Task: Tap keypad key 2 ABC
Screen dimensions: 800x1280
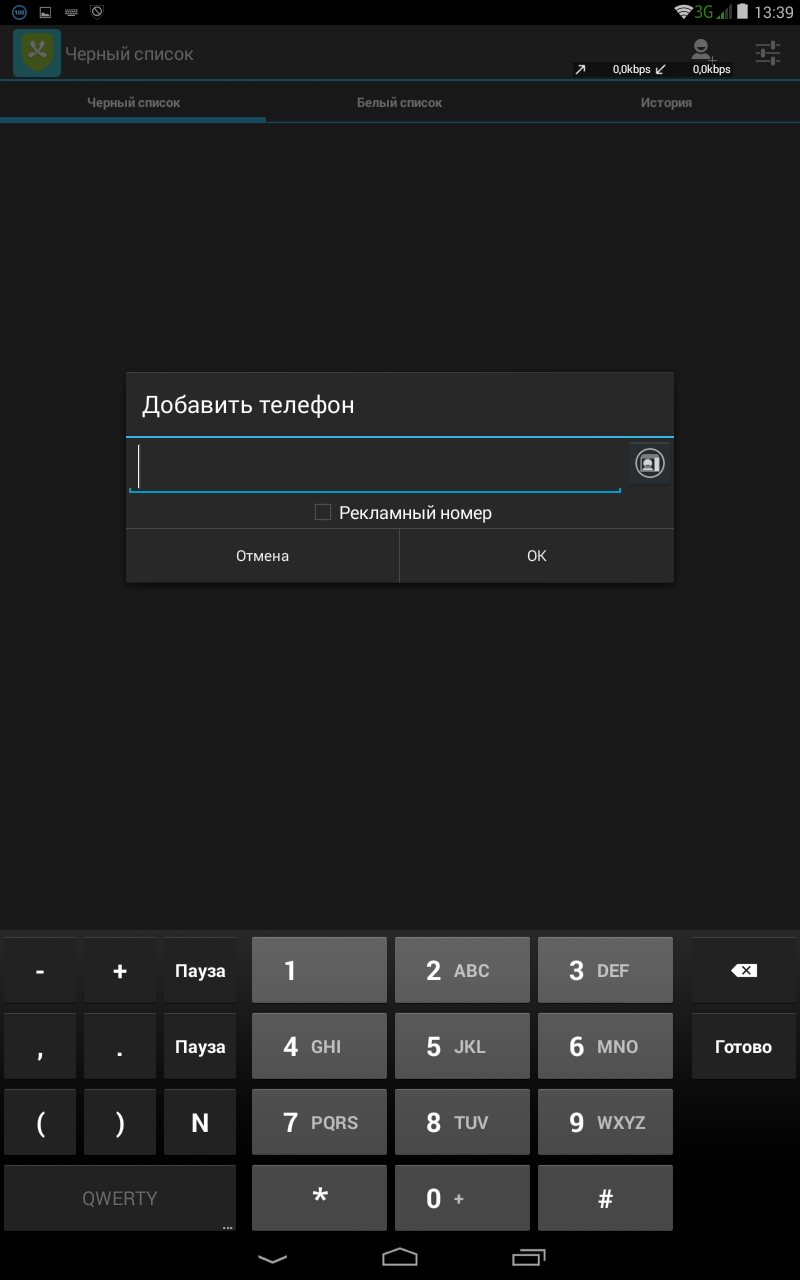Action: [462, 970]
